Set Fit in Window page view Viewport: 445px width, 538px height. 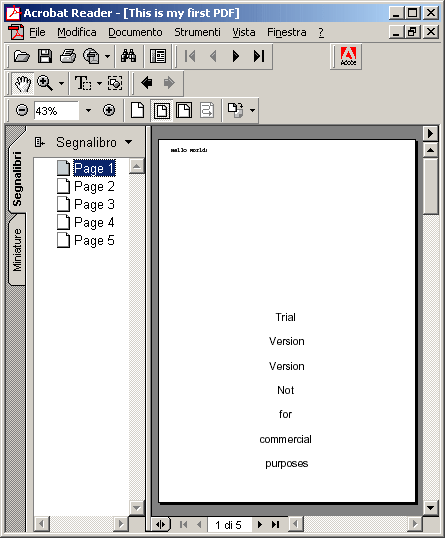tap(162, 110)
